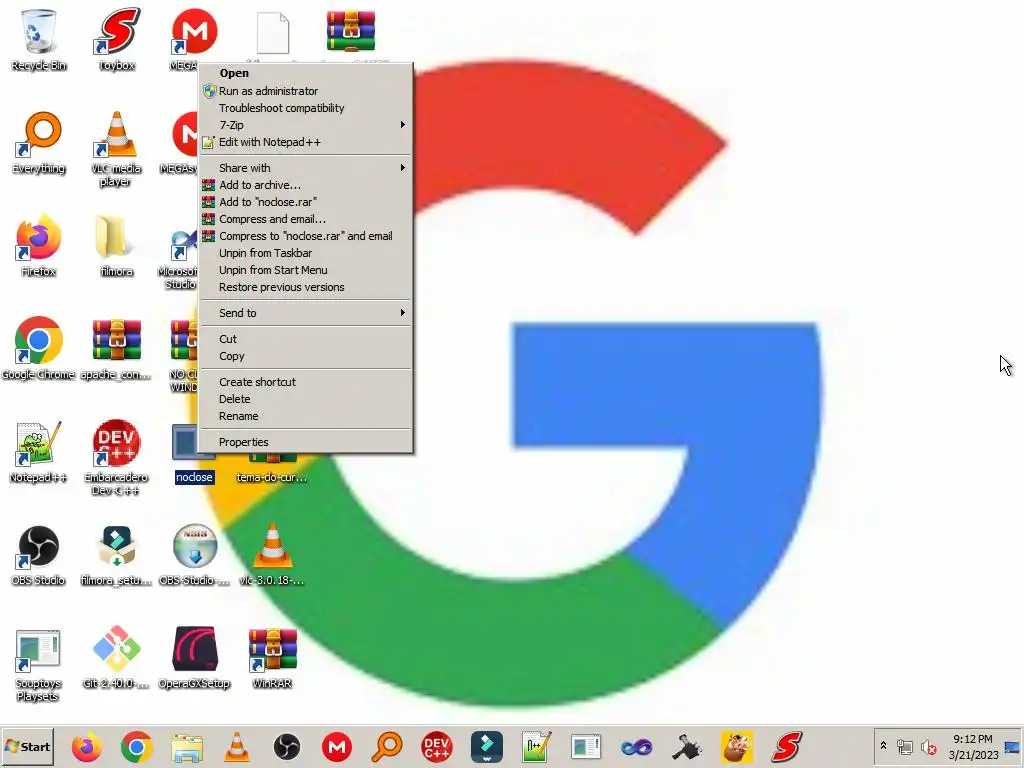Select the OBS-Studio-... NSIS installer icon
1024x768 pixels.
[194, 555]
